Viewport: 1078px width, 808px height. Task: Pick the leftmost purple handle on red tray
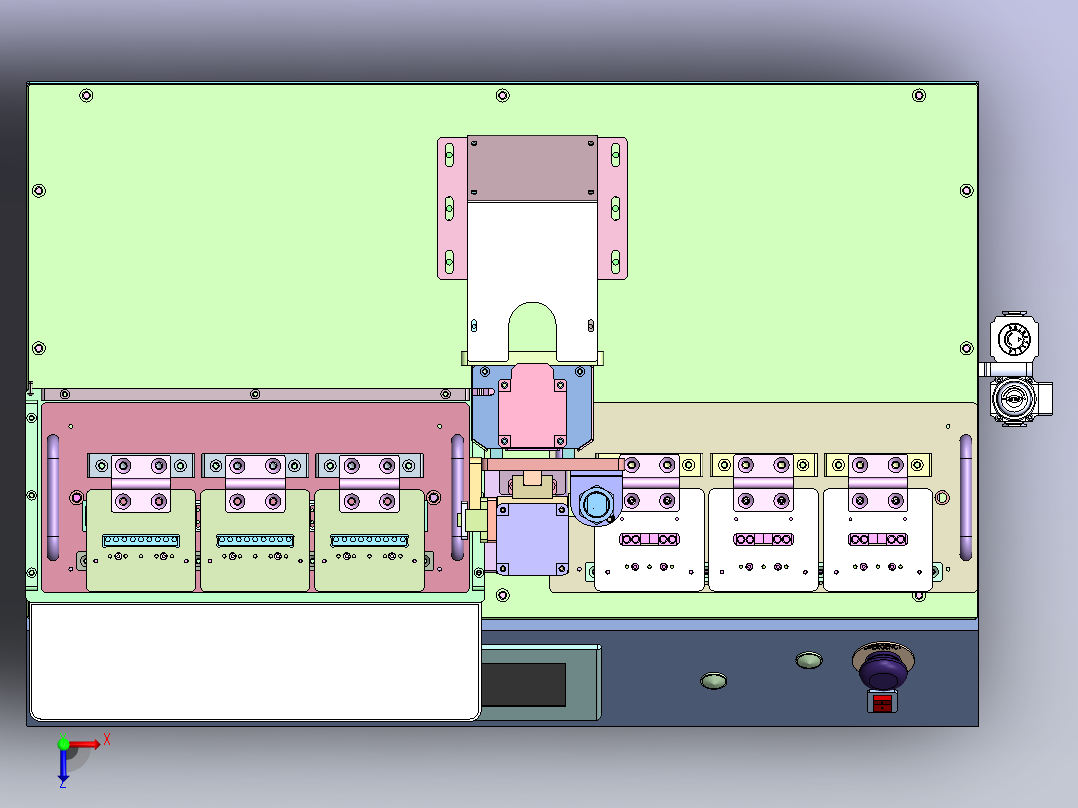click(x=53, y=497)
